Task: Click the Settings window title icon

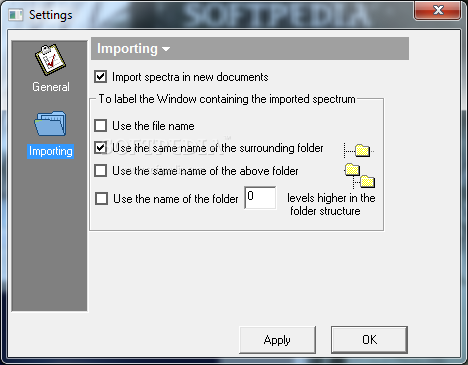Action: pyautogui.click(x=16, y=15)
